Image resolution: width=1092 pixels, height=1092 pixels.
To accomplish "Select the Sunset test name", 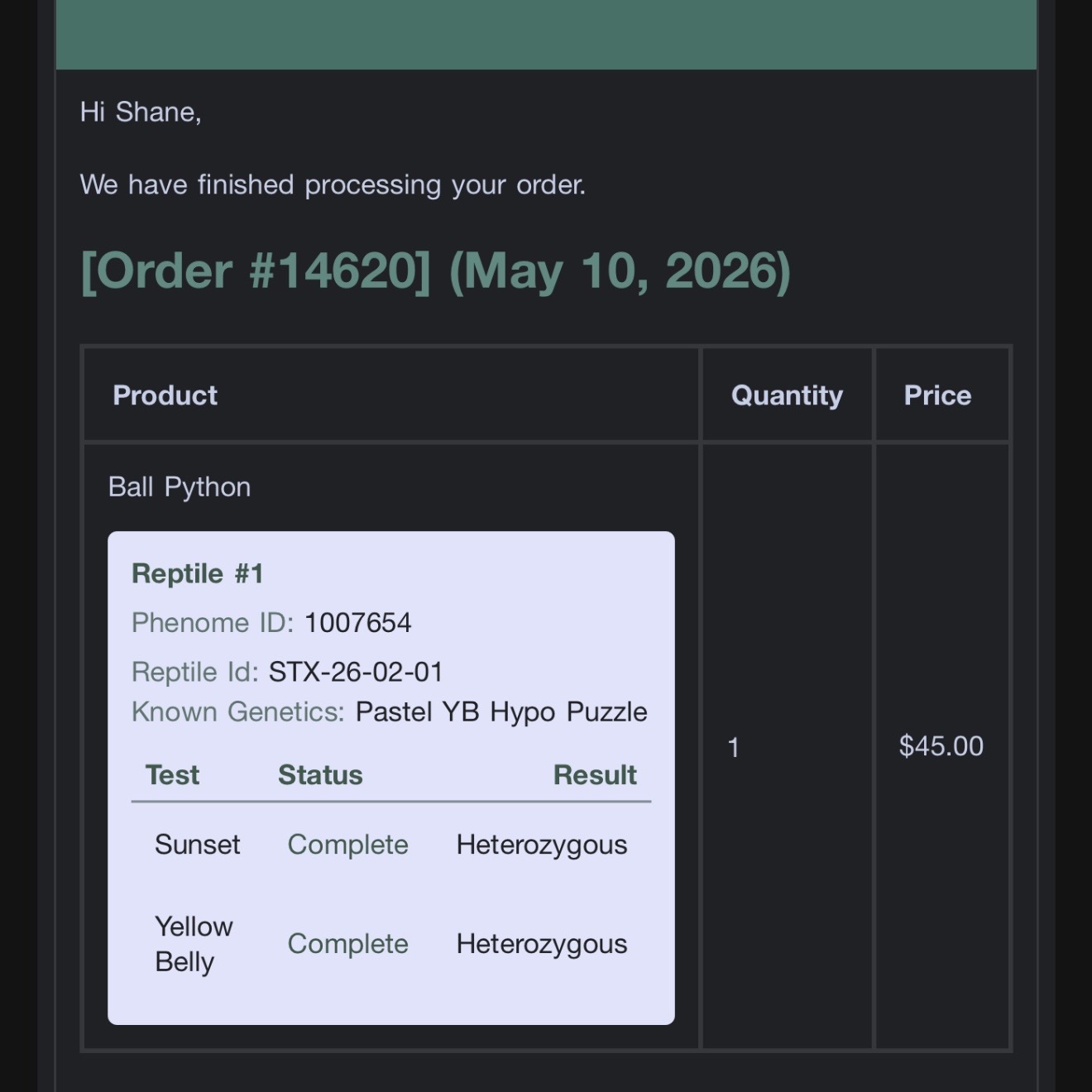I will pos(197,845).
